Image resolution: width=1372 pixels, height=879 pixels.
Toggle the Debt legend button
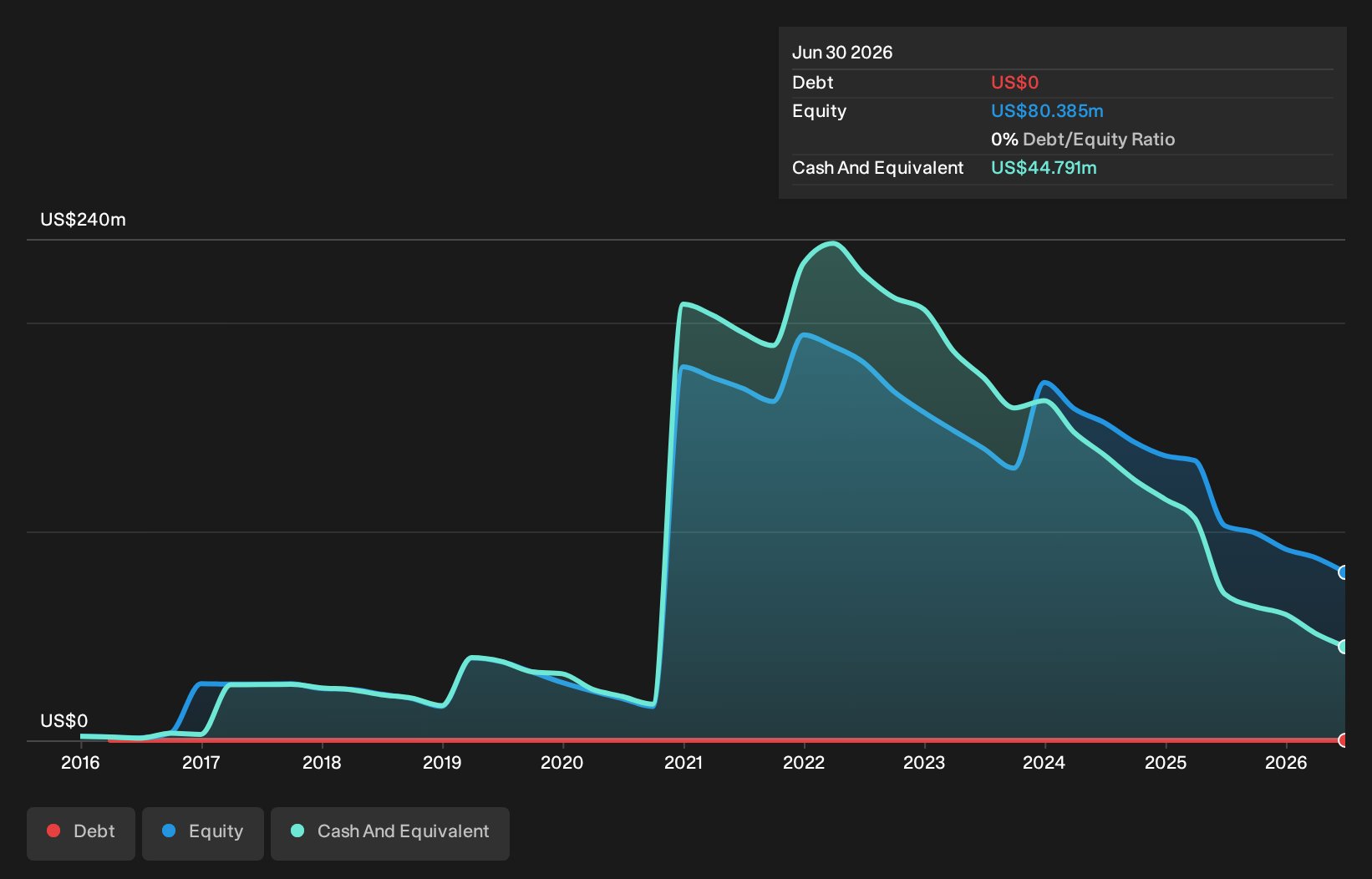point(81,833)
